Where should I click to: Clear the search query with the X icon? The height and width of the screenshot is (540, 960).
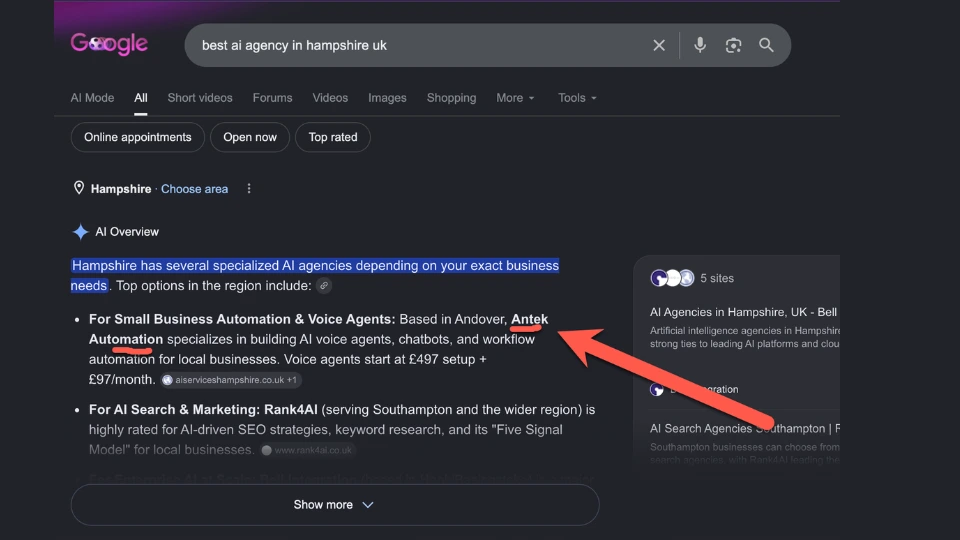pos(659,45)
